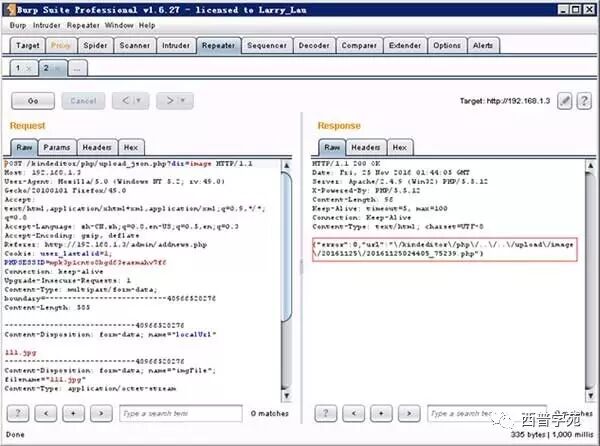Image resolution: width=600 pixels, height=446 pixels.
Task: Open the Burp menu
Action: pyautogui.click(x=18, y=26)
